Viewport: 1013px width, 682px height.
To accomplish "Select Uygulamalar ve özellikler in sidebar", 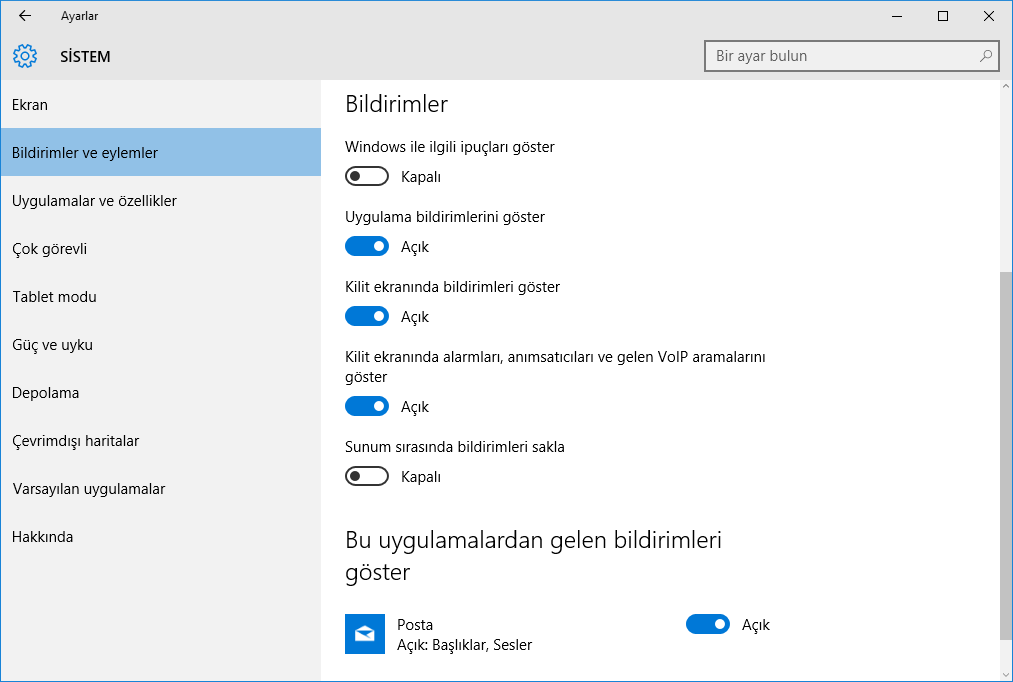I will click(94, 201).
